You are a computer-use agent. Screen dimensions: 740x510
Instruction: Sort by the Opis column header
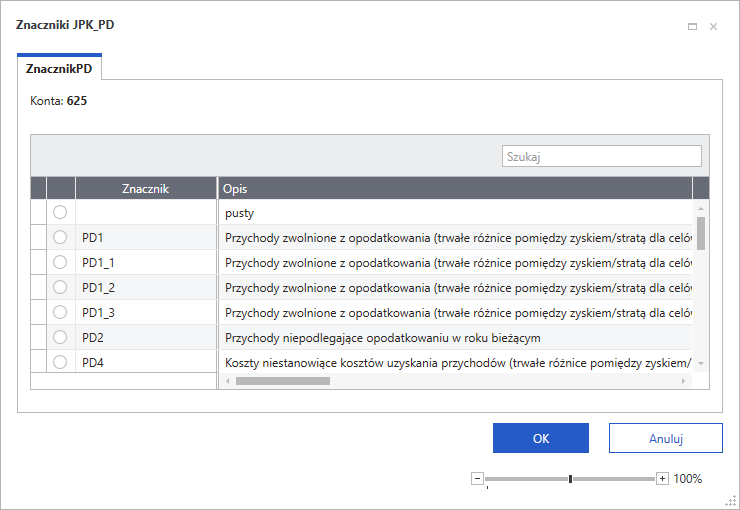pos(455,188)
